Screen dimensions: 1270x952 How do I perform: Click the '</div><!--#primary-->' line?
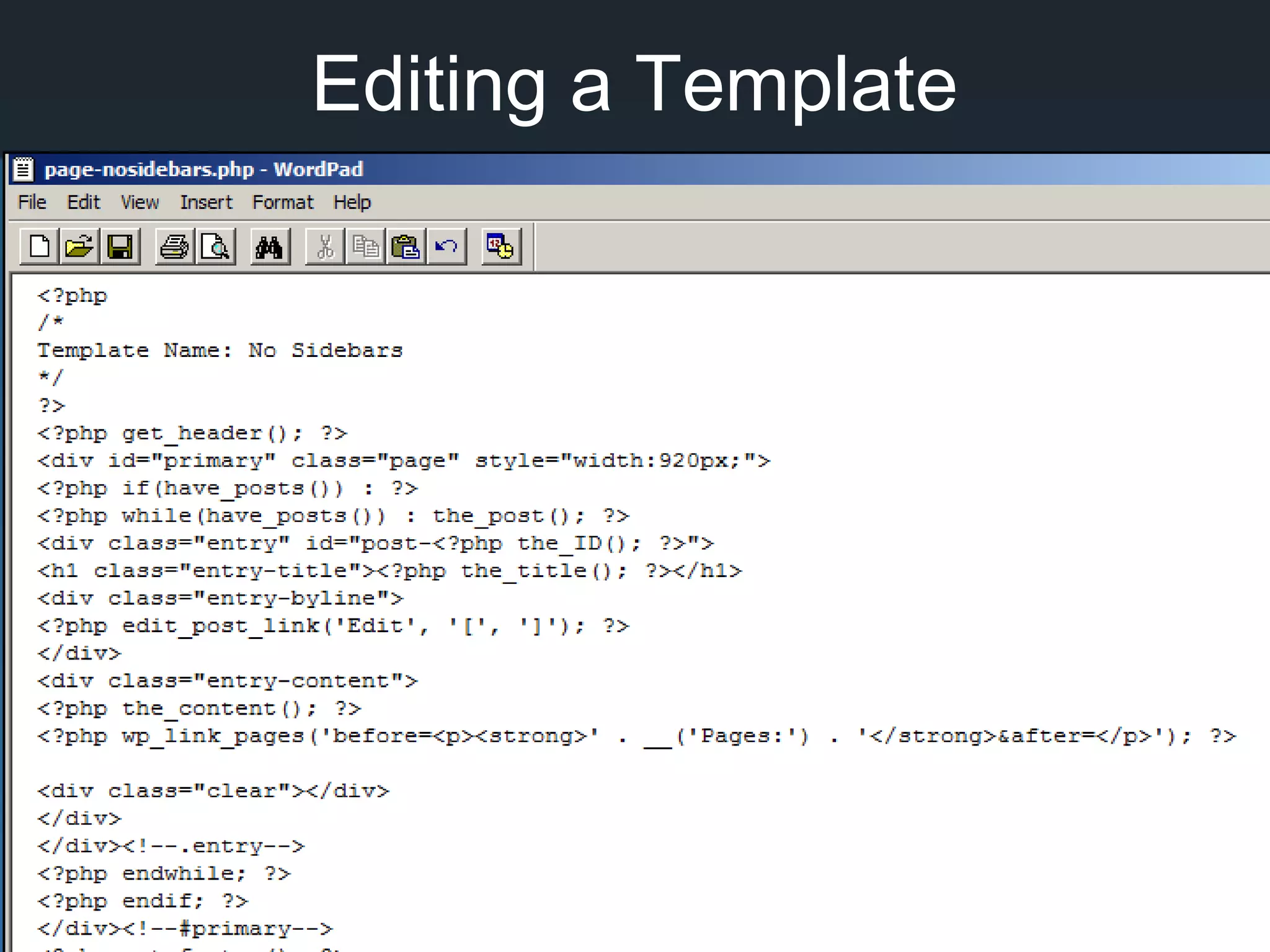tap(185, 929)
